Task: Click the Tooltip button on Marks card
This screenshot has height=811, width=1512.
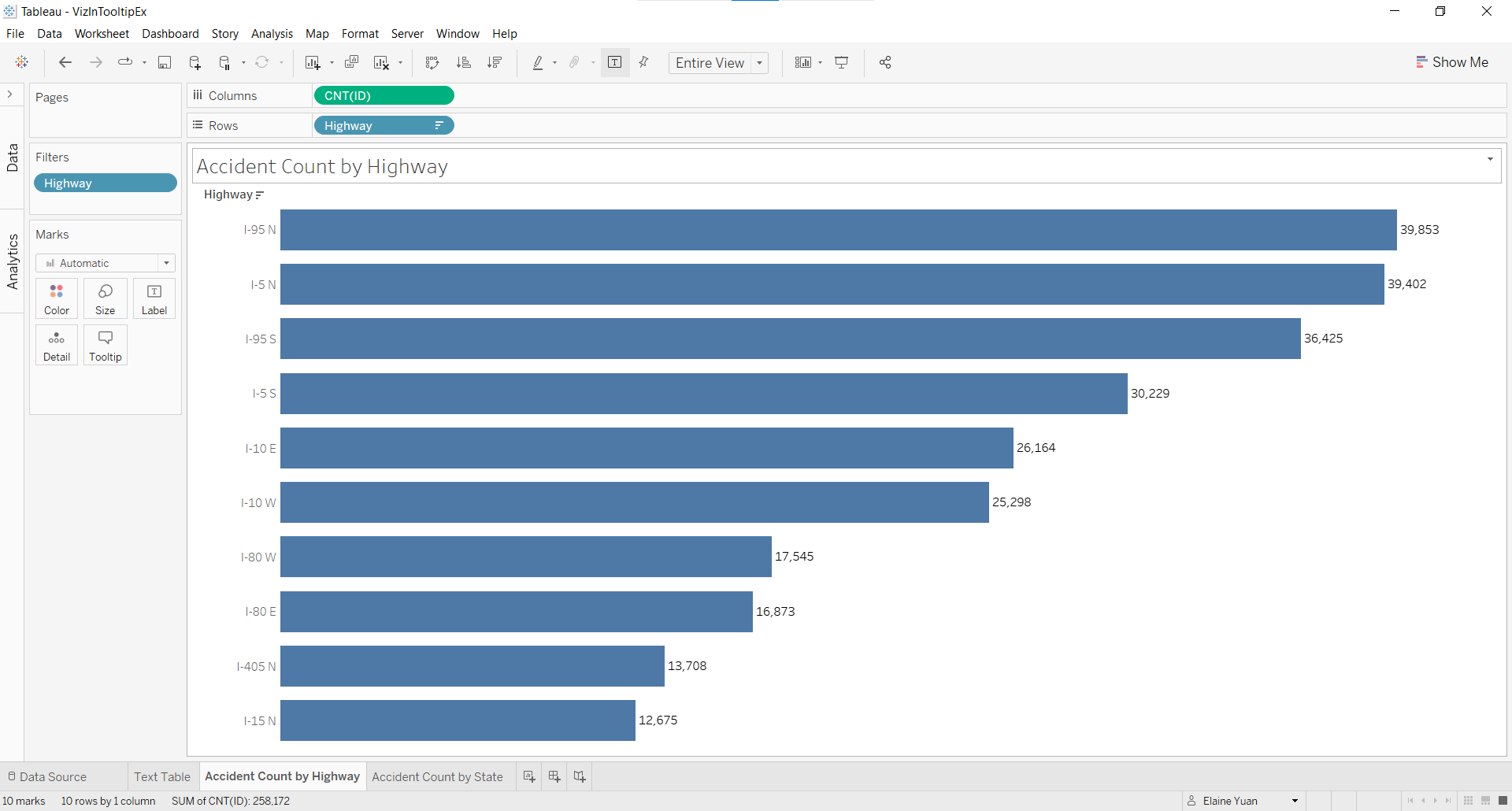Action: [x=106, y=345]
